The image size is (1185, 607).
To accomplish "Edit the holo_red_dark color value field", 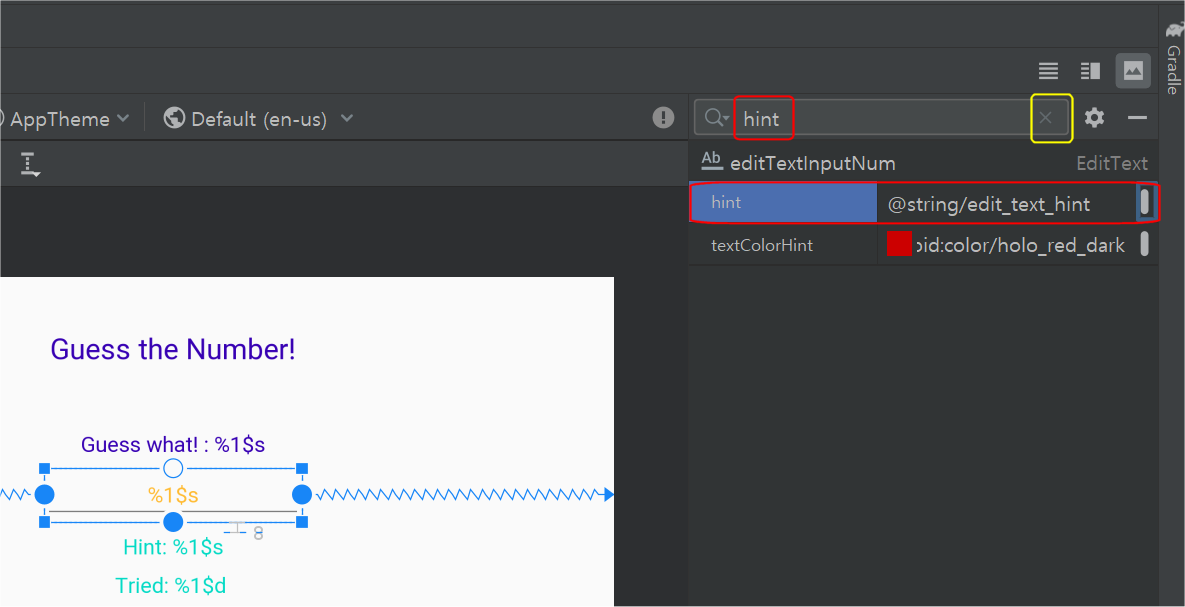I will pyautogui.click(x=1019, y=245).
